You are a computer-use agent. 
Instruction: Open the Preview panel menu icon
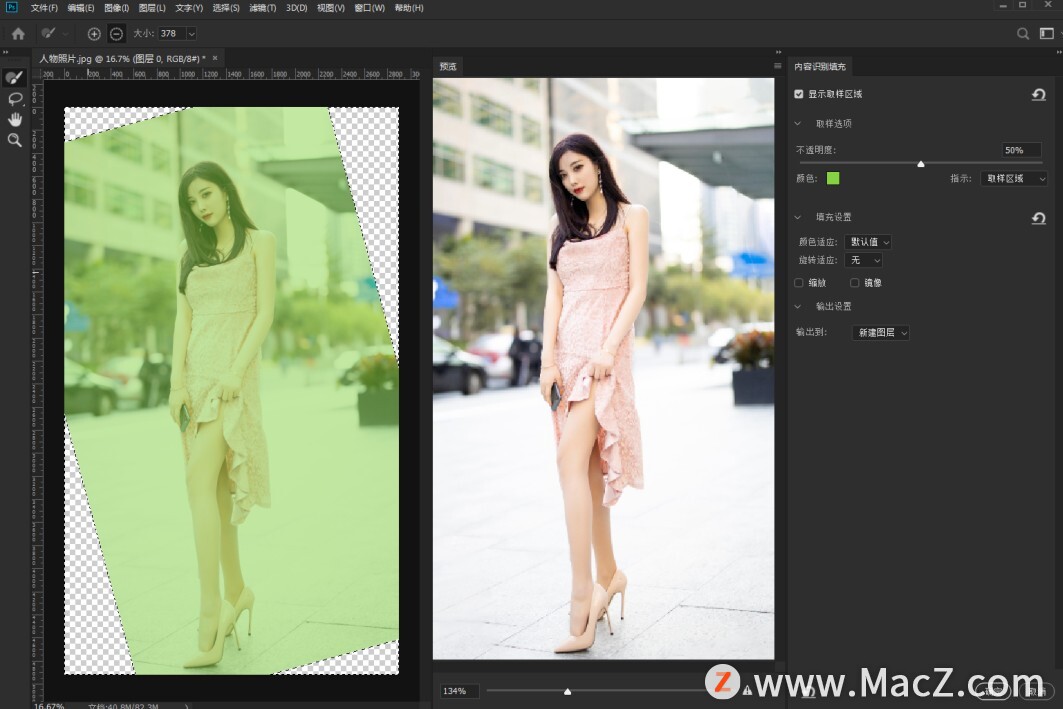(778, 66)
